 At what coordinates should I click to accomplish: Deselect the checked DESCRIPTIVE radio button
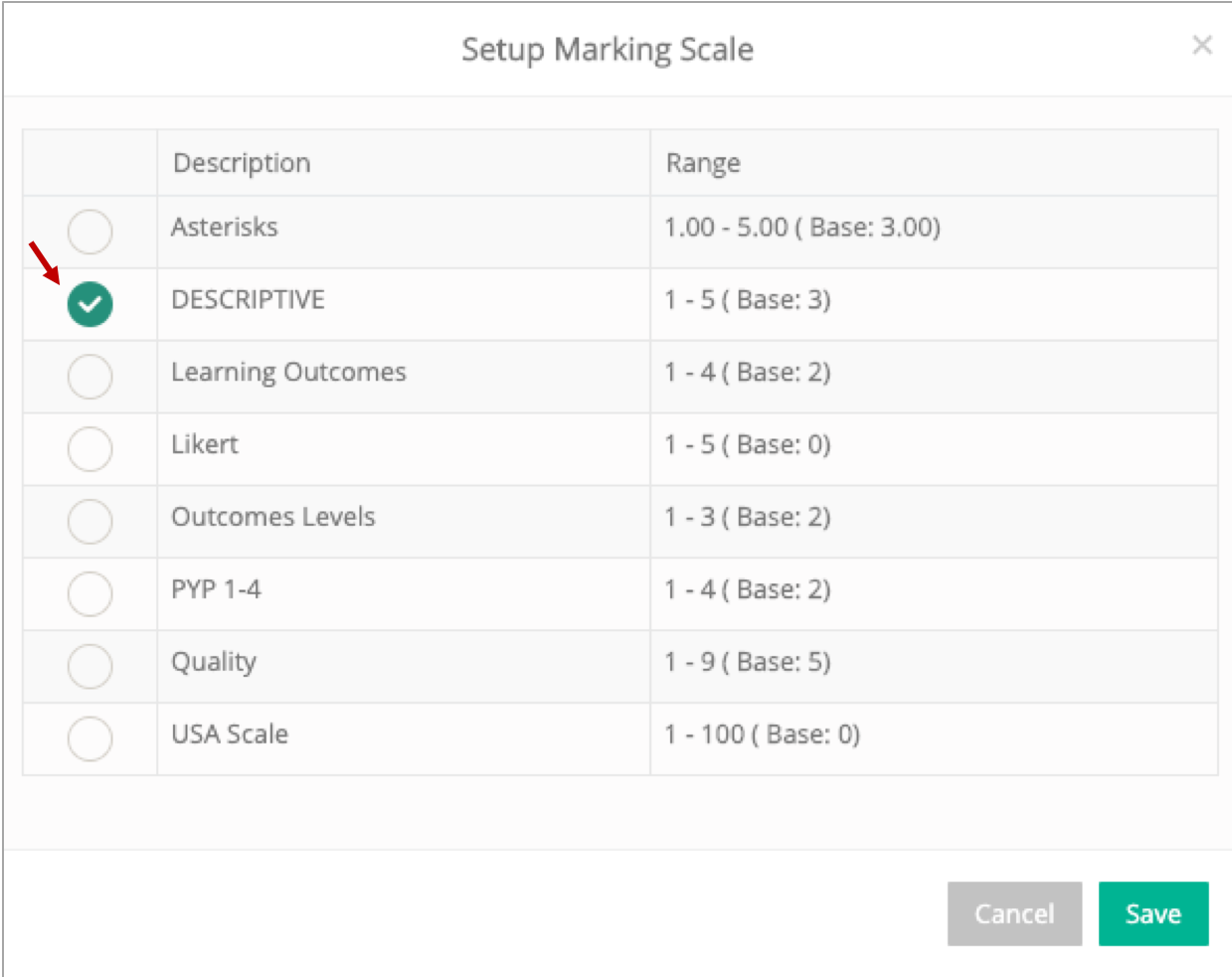[89, 304]
